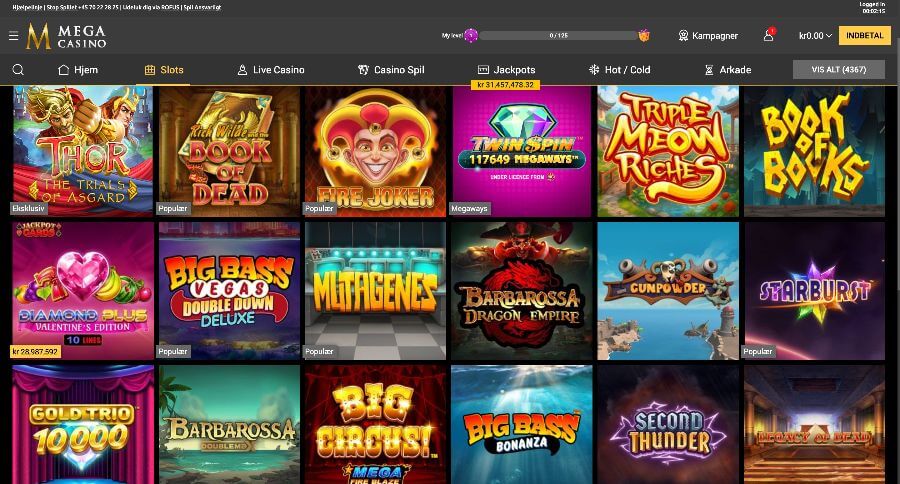The height and width of the screenshot is (484, 900).
Task: Switch to the Live Casino tab
Action: click(x=271, y=70)
